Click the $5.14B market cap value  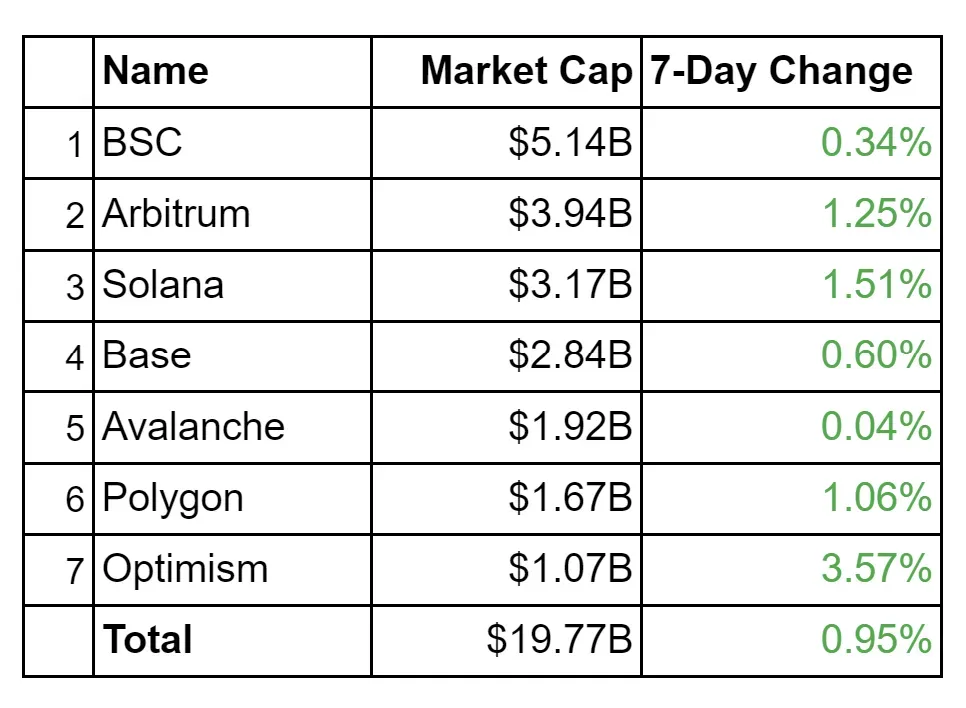(570, 143)
